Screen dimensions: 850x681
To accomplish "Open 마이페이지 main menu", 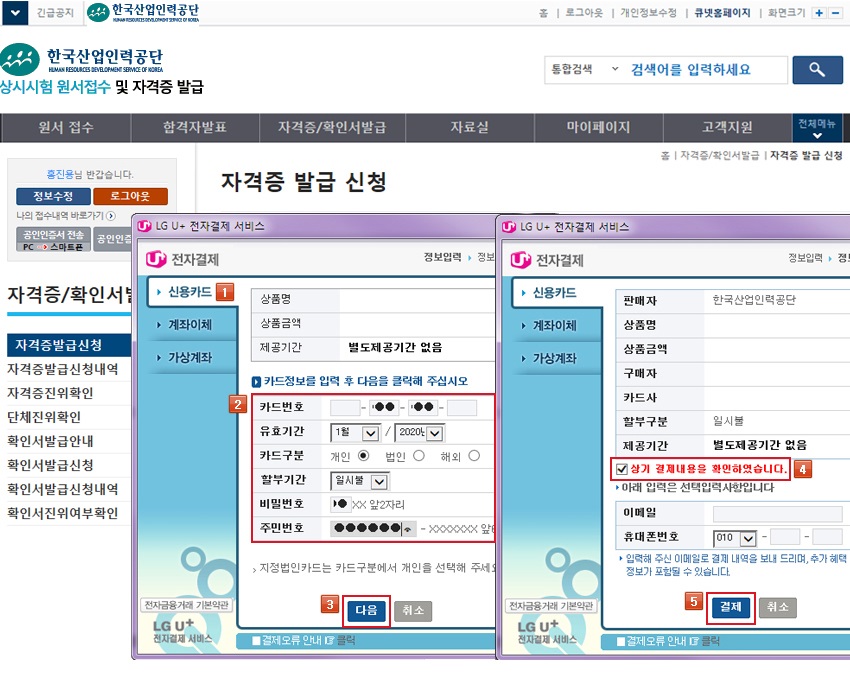I will pos(598,127).
